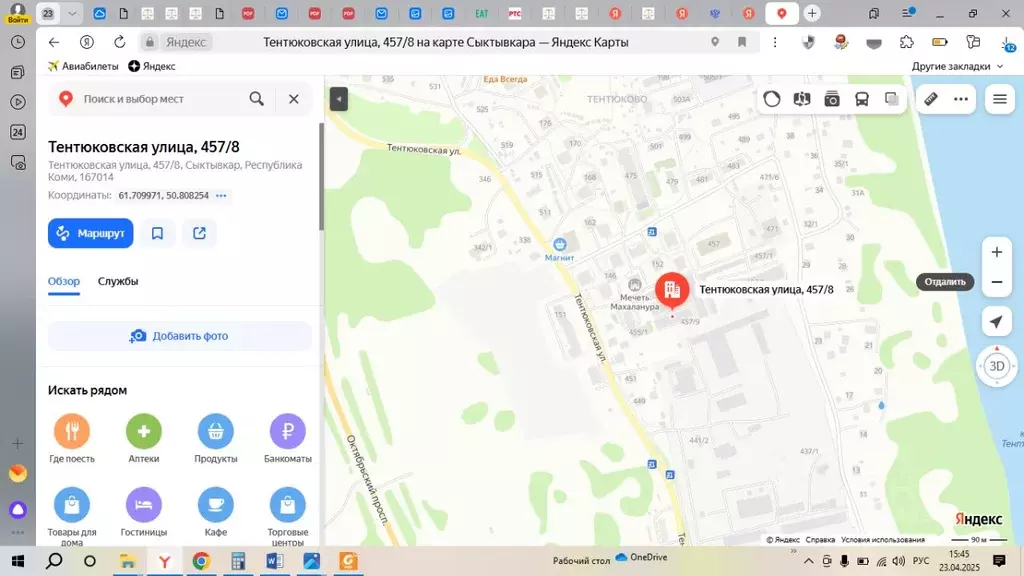Open Google Chrome from taskbar
The height and width of the screenshot is (576, 1024).
pos(201,561)
